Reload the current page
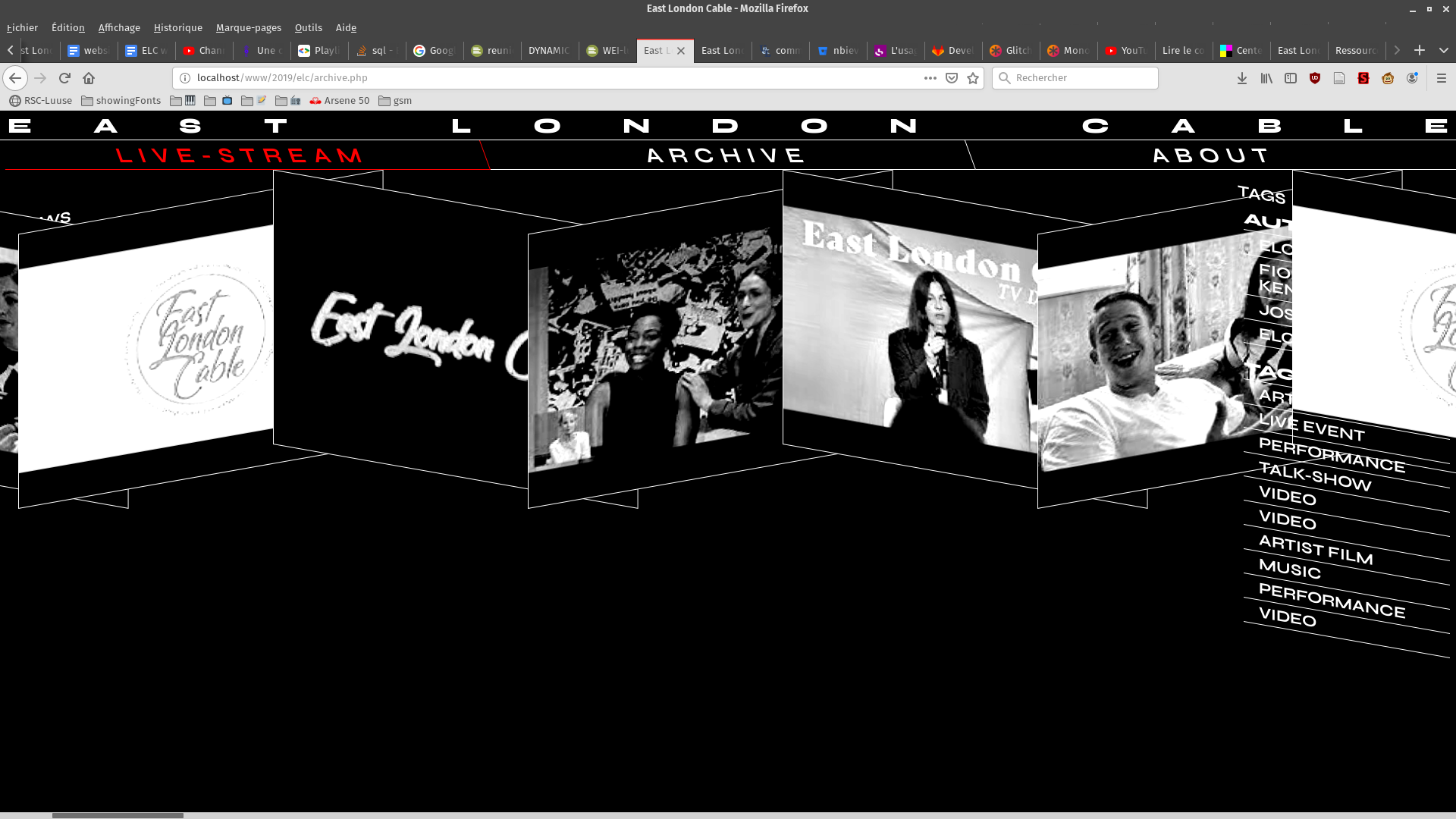The width and height of the screenshot is (1456, 819). click(x=64, y=78)
